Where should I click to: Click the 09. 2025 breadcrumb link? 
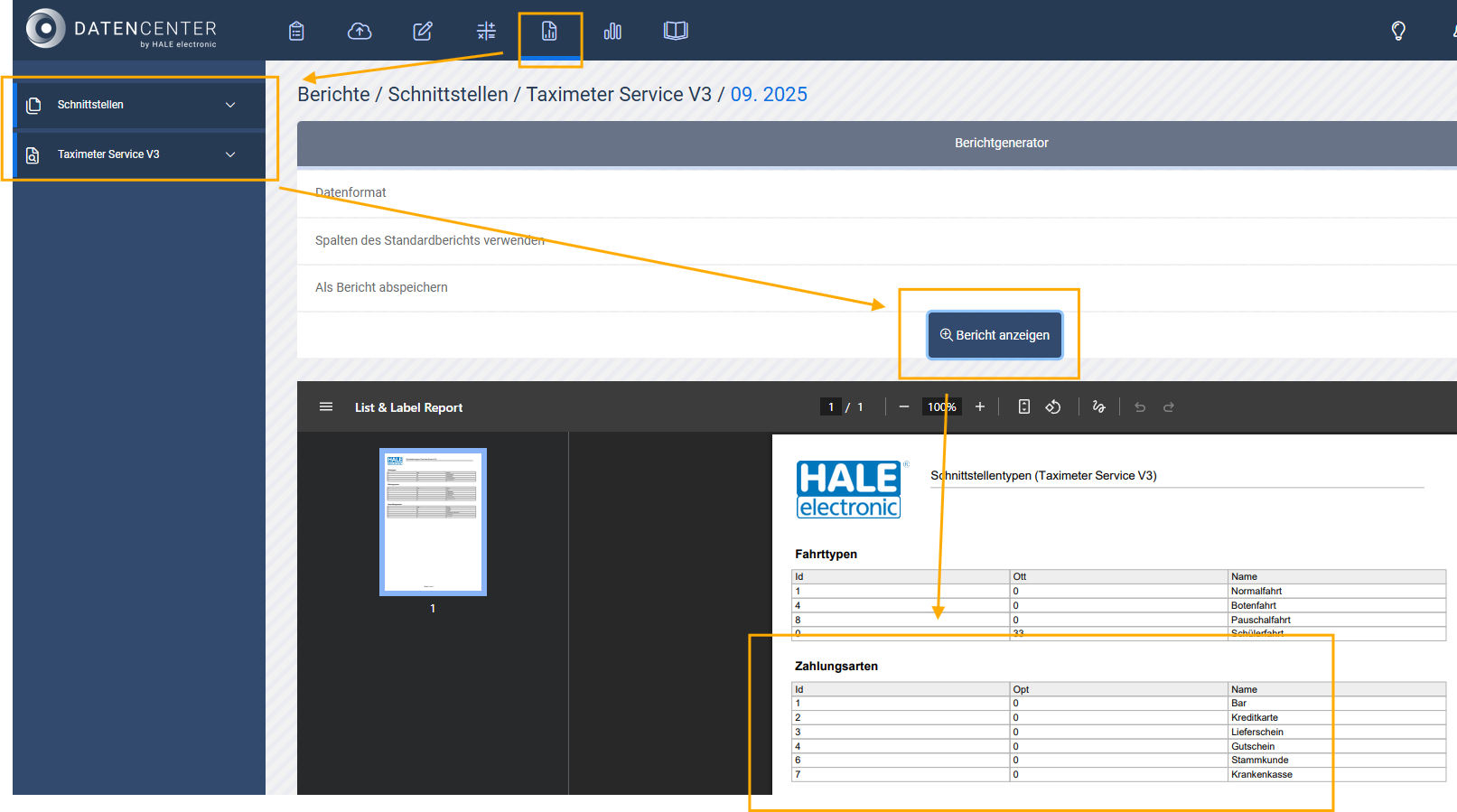point(769,95)
